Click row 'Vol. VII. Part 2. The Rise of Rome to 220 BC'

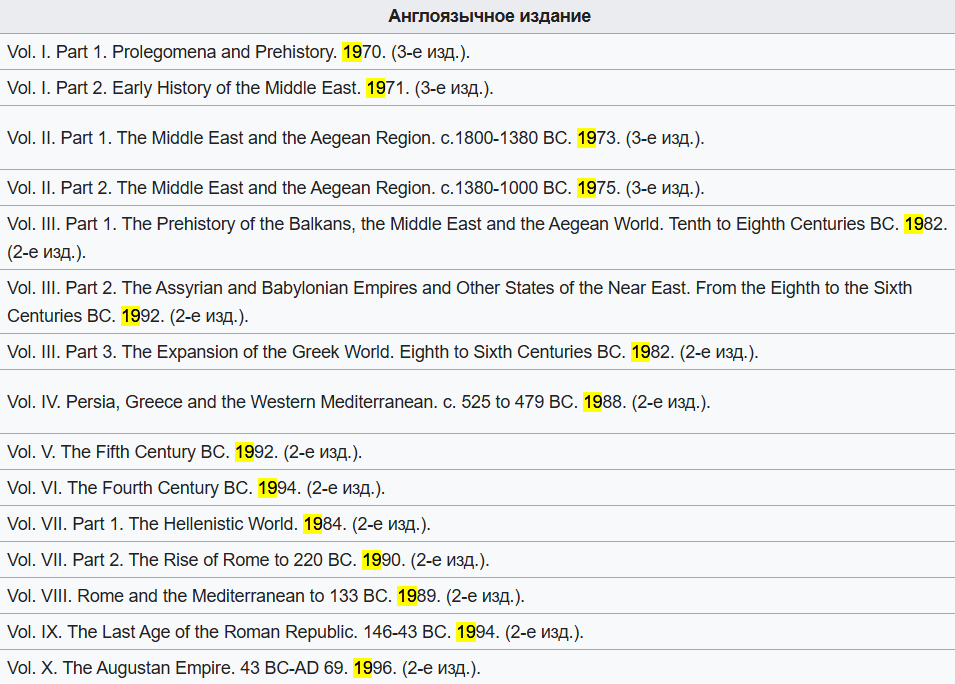pos(478,560)
